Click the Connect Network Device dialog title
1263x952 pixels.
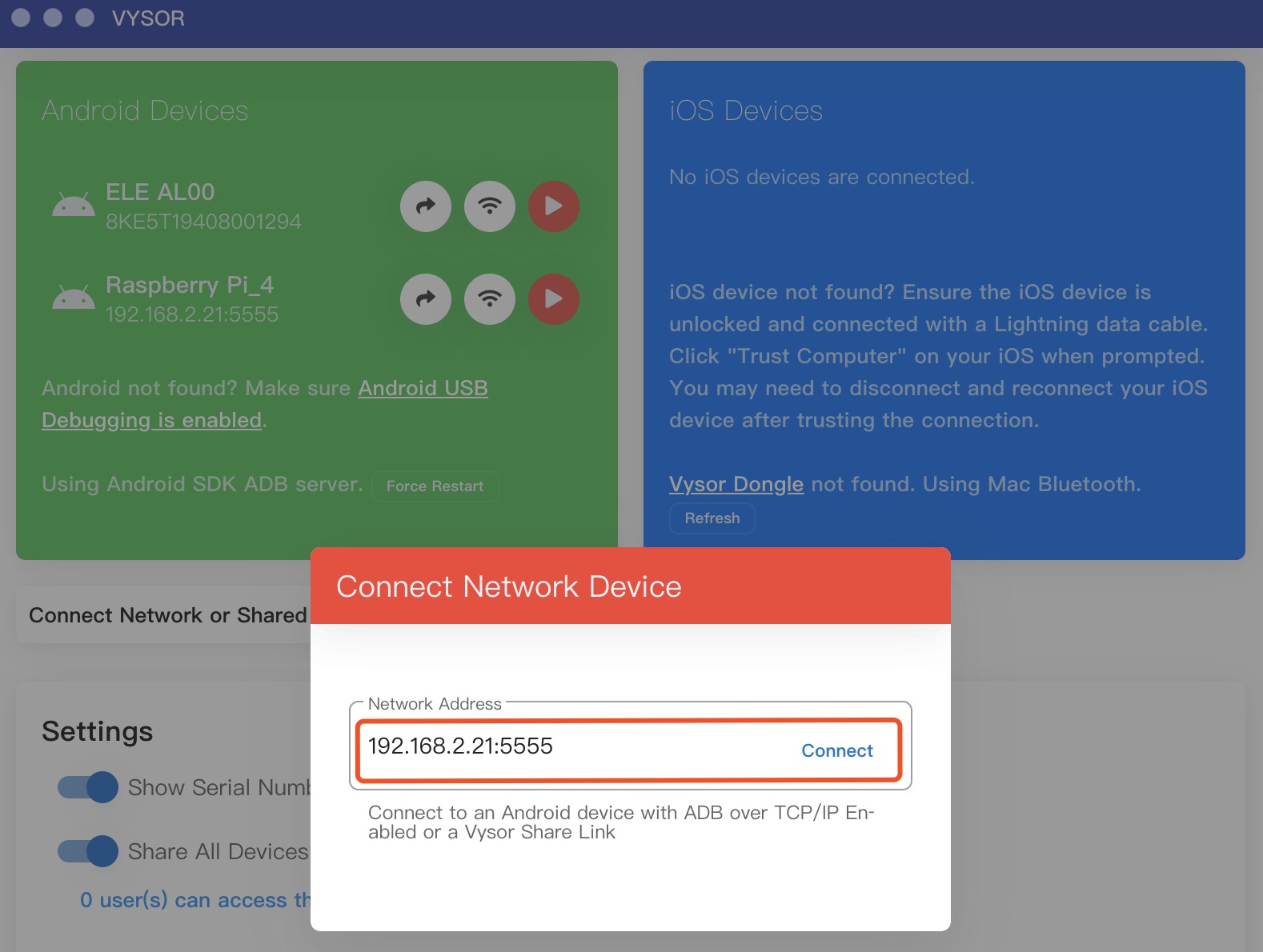click(x=509, y=586)
